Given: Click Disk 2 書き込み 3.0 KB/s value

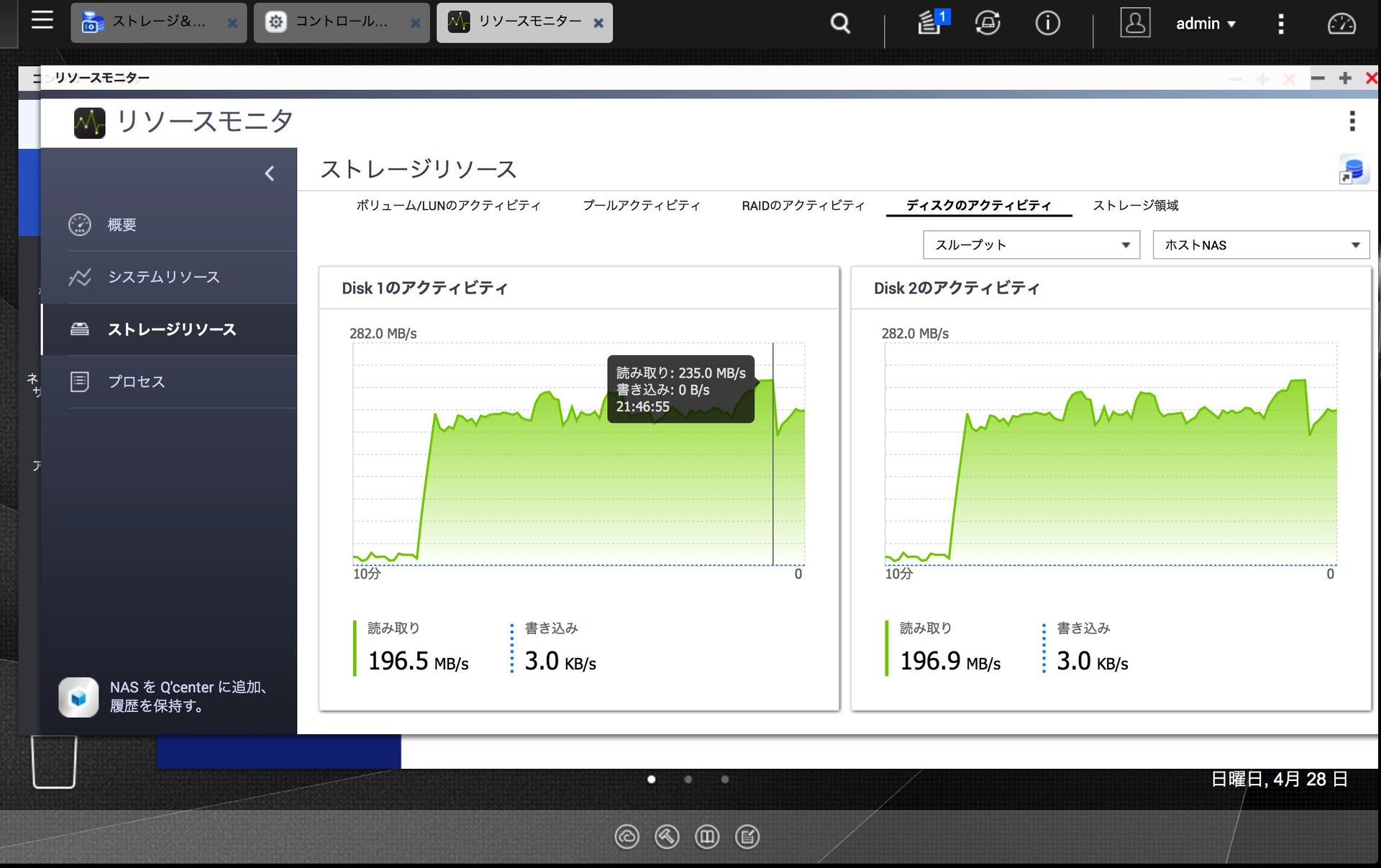Looking at the screenshot, I should click(x=1092, y=661).
